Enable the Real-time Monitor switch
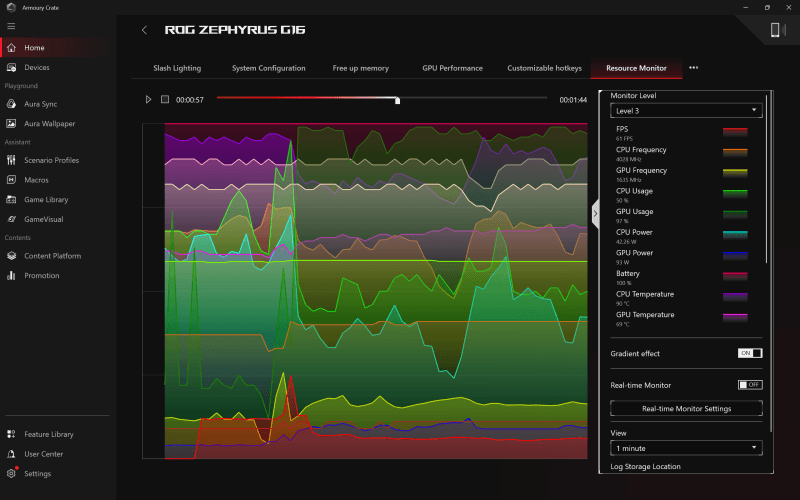 750,385
